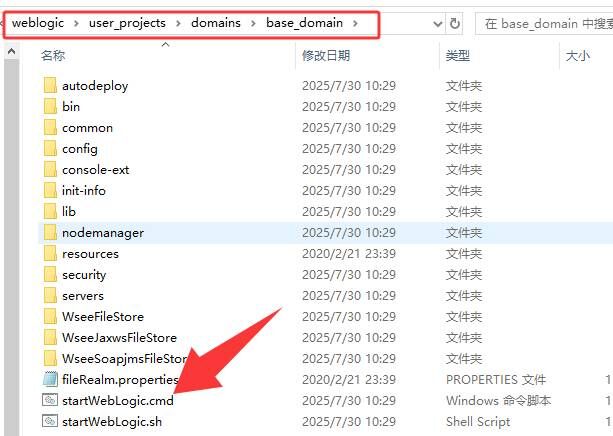Select the bin file name
This screenshot has height=436, width=613.
71,106
